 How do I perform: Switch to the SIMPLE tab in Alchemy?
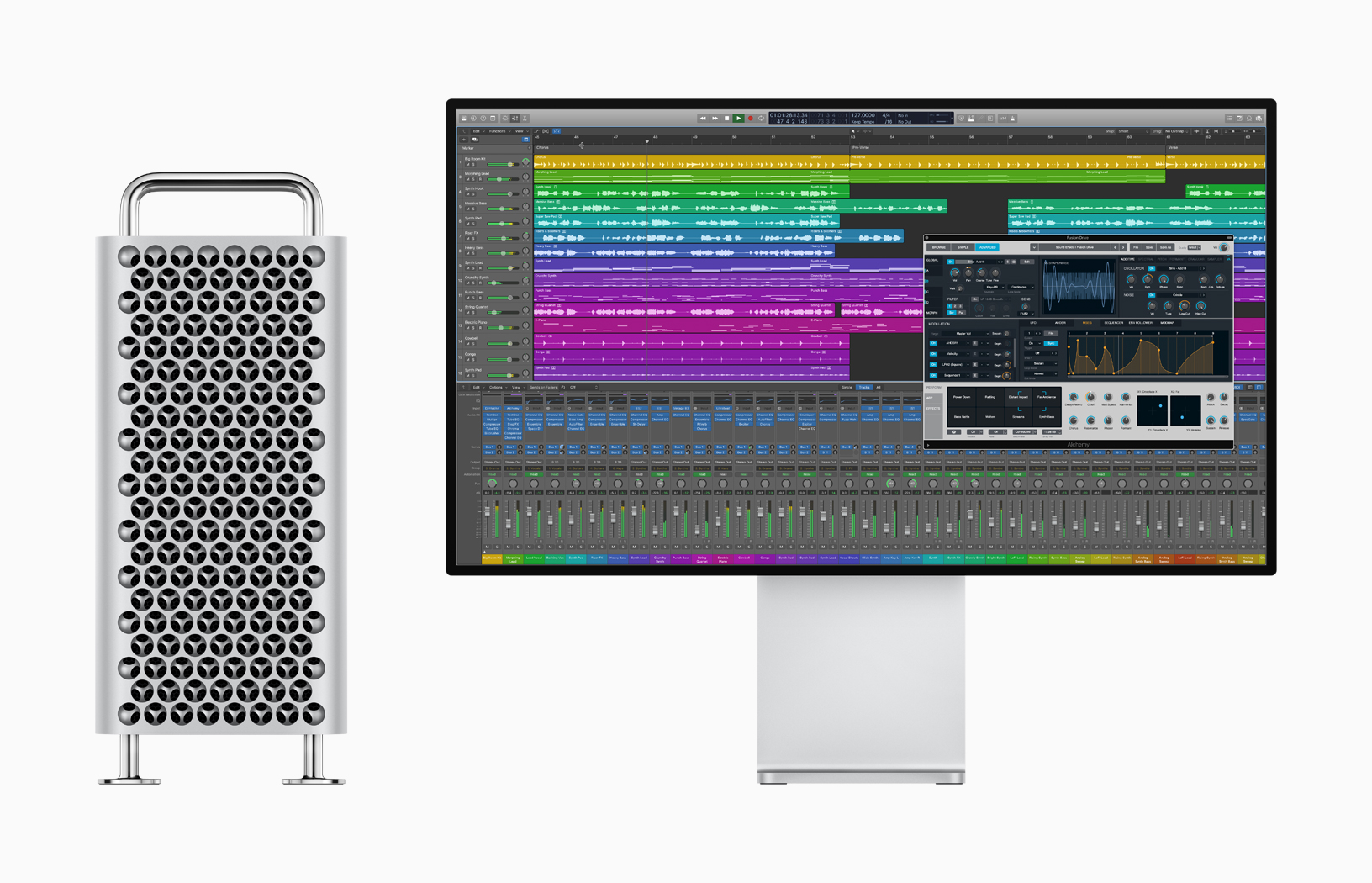tap(962, 247)
